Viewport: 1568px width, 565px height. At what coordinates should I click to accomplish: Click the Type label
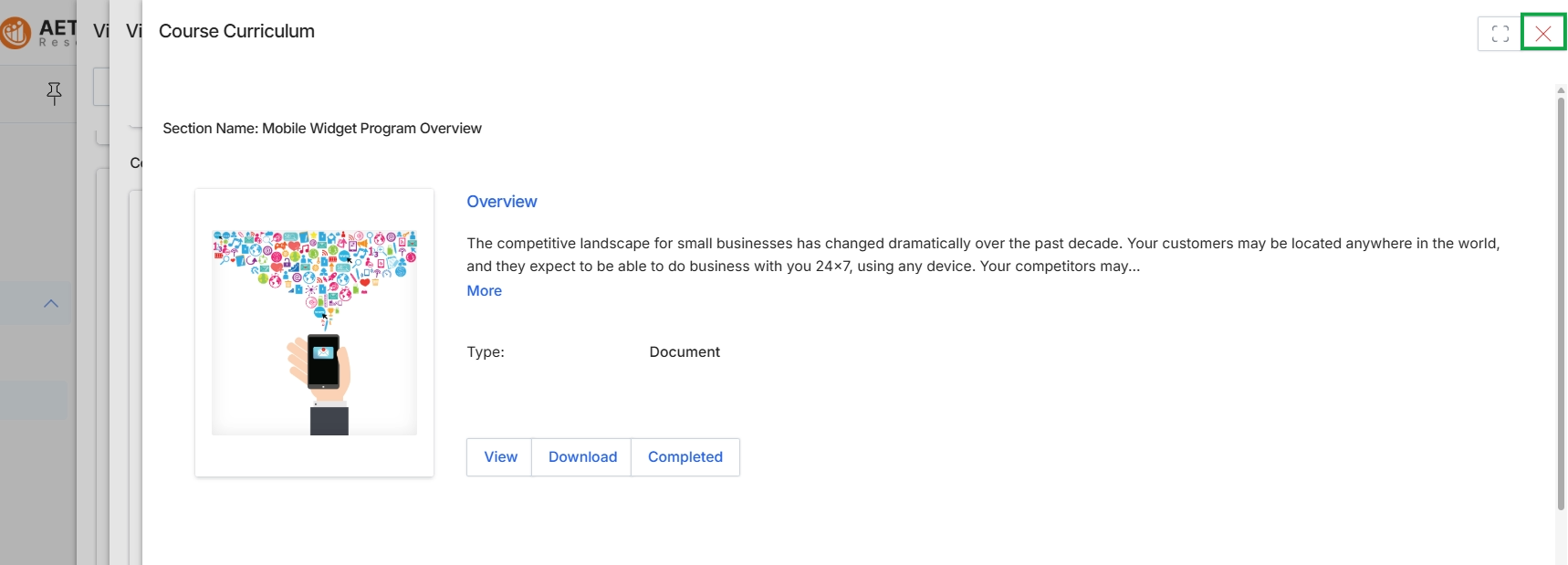[486, 352]
